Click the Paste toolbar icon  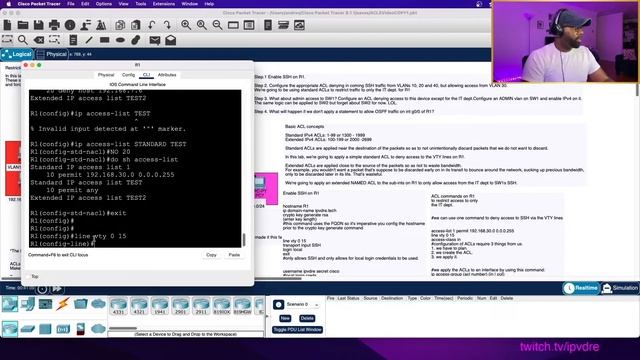[136, 25]
